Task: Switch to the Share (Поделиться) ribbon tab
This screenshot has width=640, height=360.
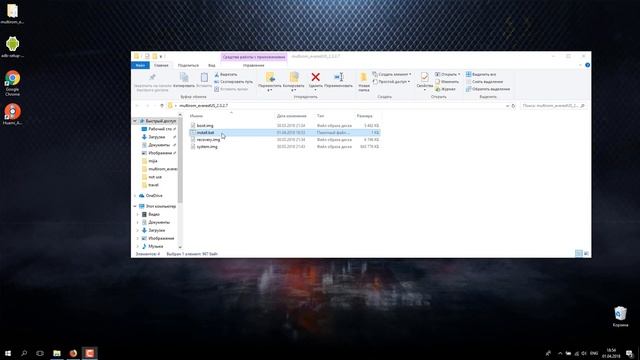Action: point(188,65)
